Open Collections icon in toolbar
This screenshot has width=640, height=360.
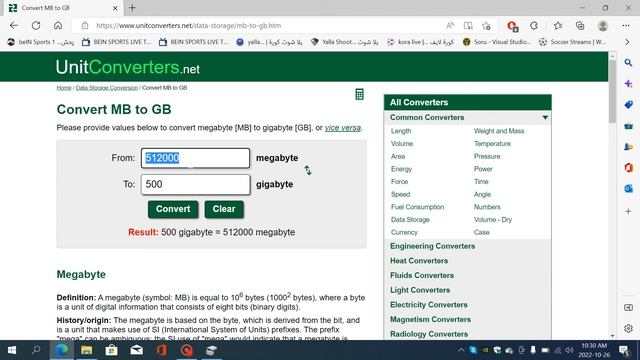point(580,26)
